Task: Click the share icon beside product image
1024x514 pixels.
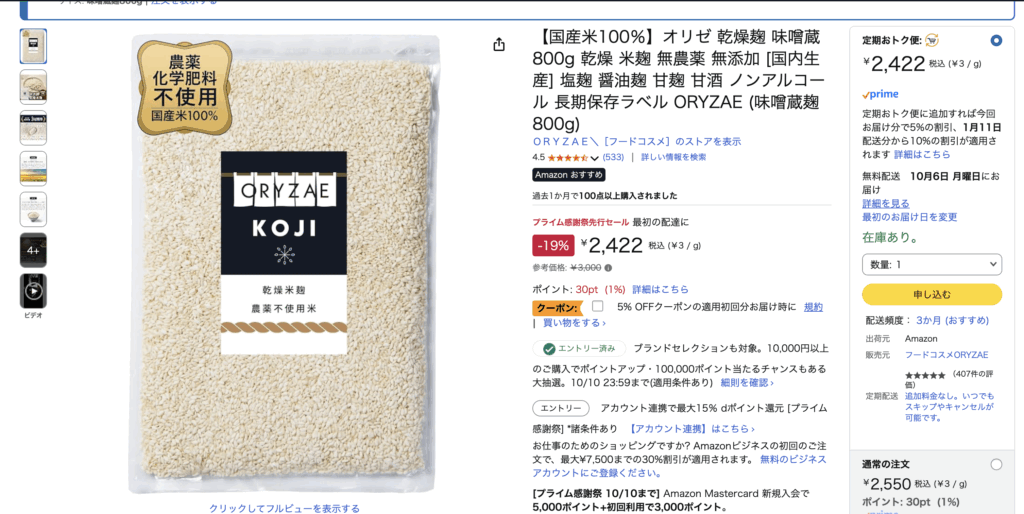Action: [499, 44]
